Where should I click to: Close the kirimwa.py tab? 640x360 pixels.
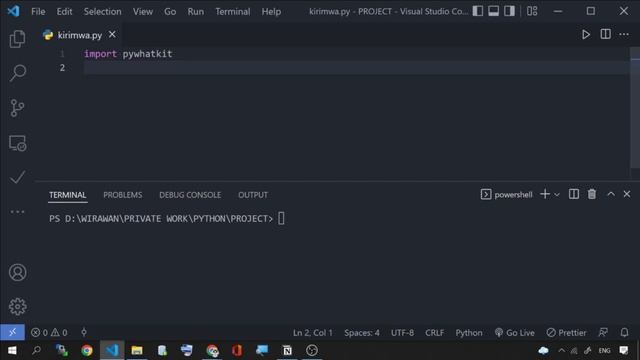(112, 35)
